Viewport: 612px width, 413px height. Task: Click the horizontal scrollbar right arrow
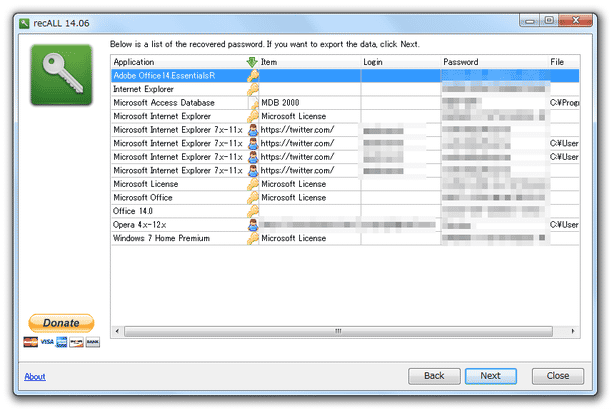[573, 331]
